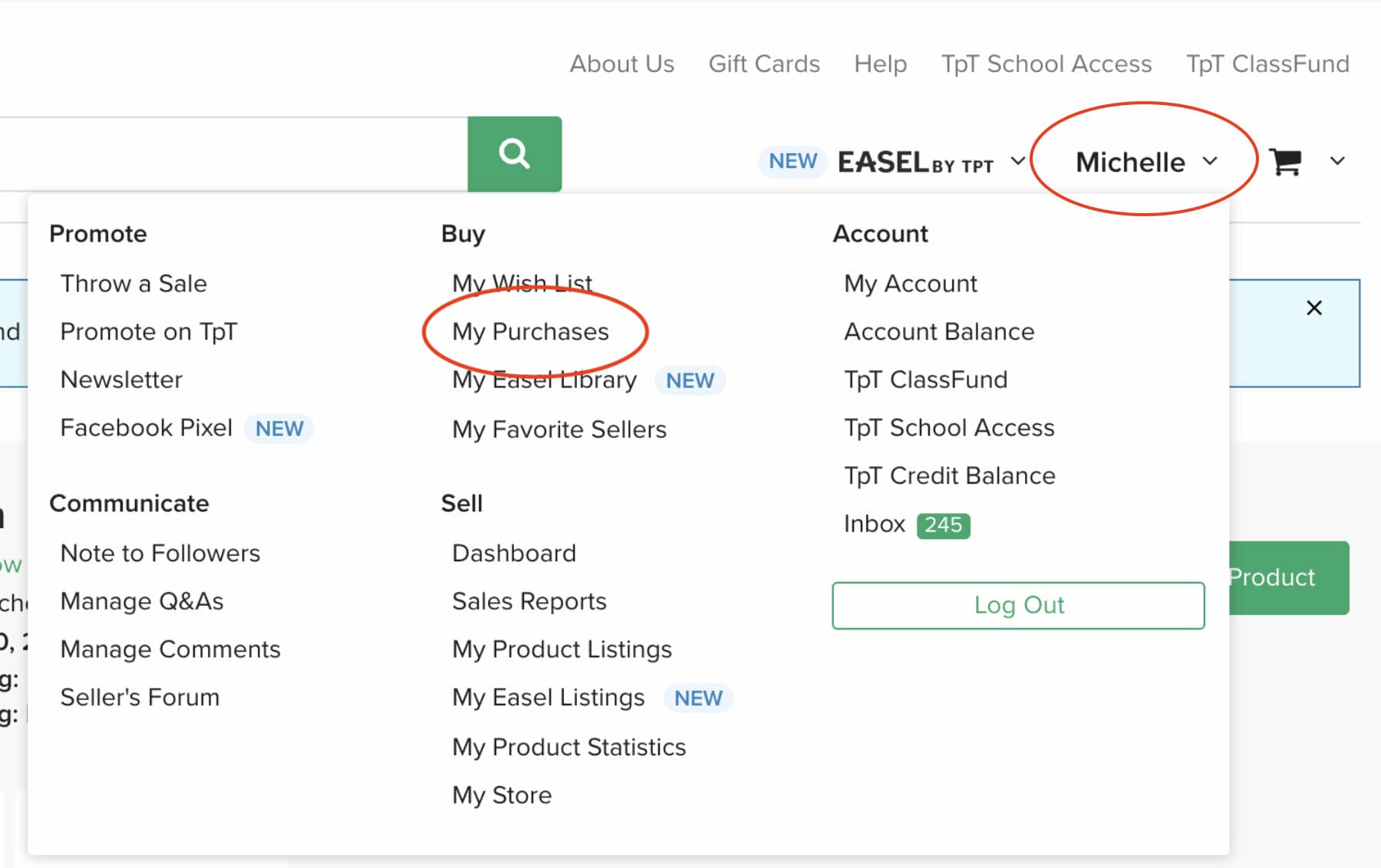
Task: Open My Product Listings
Action: click(562, 649)
